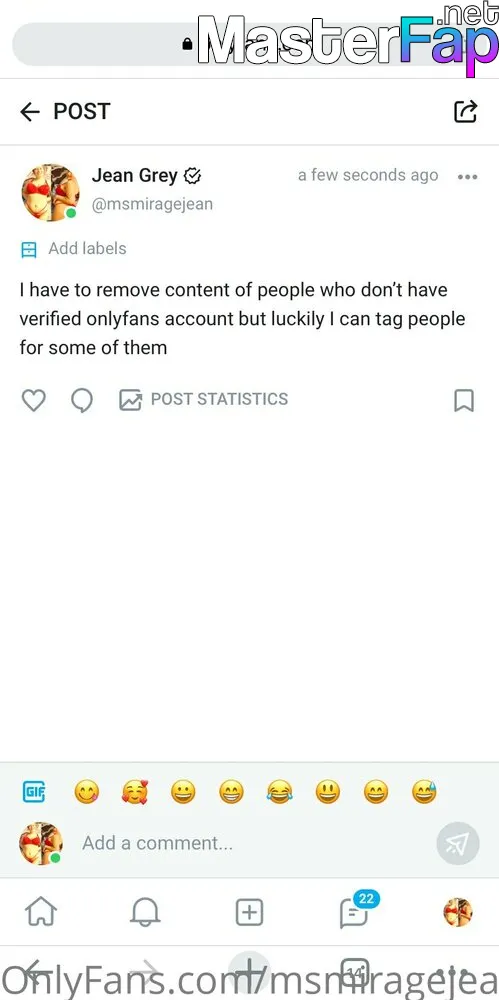Go back using the arrow next to POST
The height and width of the screenshot is (1000, 499).
30,112
